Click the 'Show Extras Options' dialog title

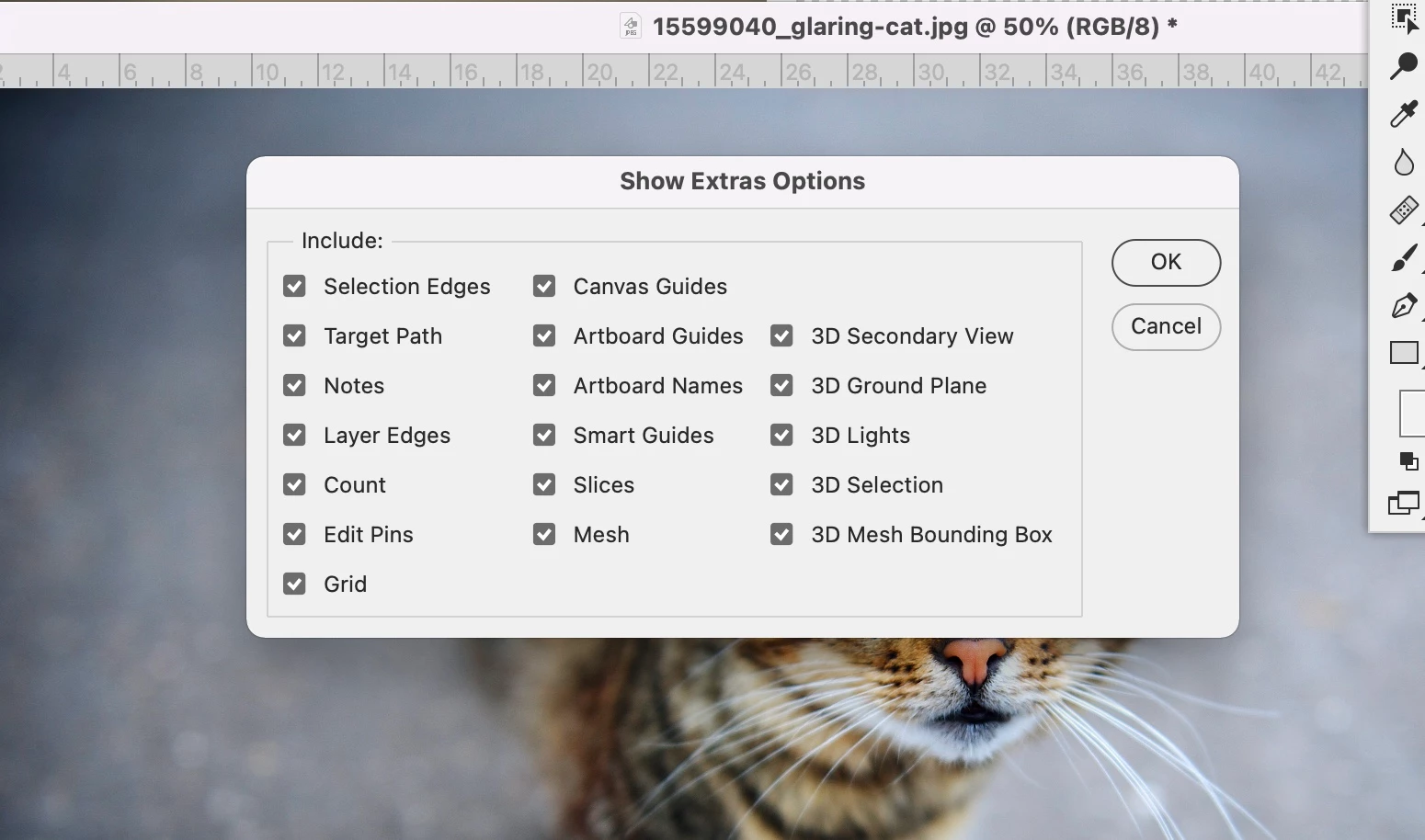click(x=743, y=181)
